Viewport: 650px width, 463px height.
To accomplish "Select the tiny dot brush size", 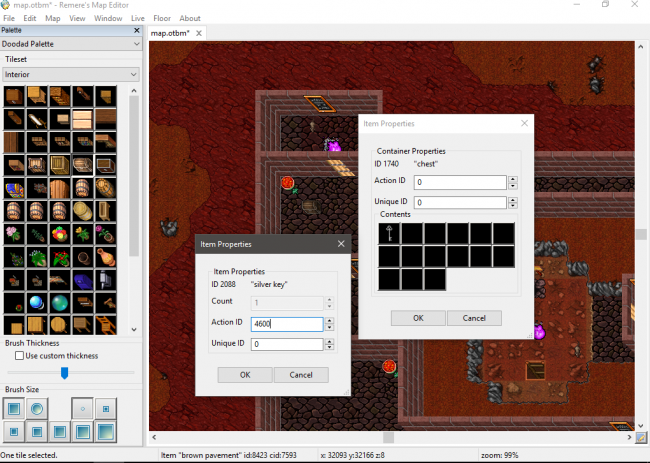I will (82, 409).
